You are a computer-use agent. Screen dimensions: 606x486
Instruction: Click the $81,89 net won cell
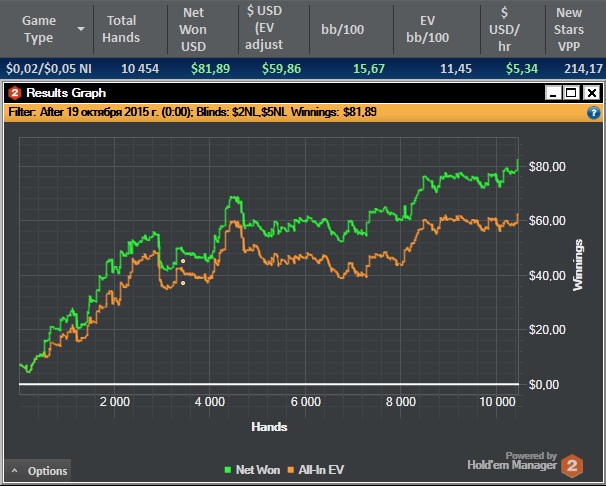pos(210,69)
